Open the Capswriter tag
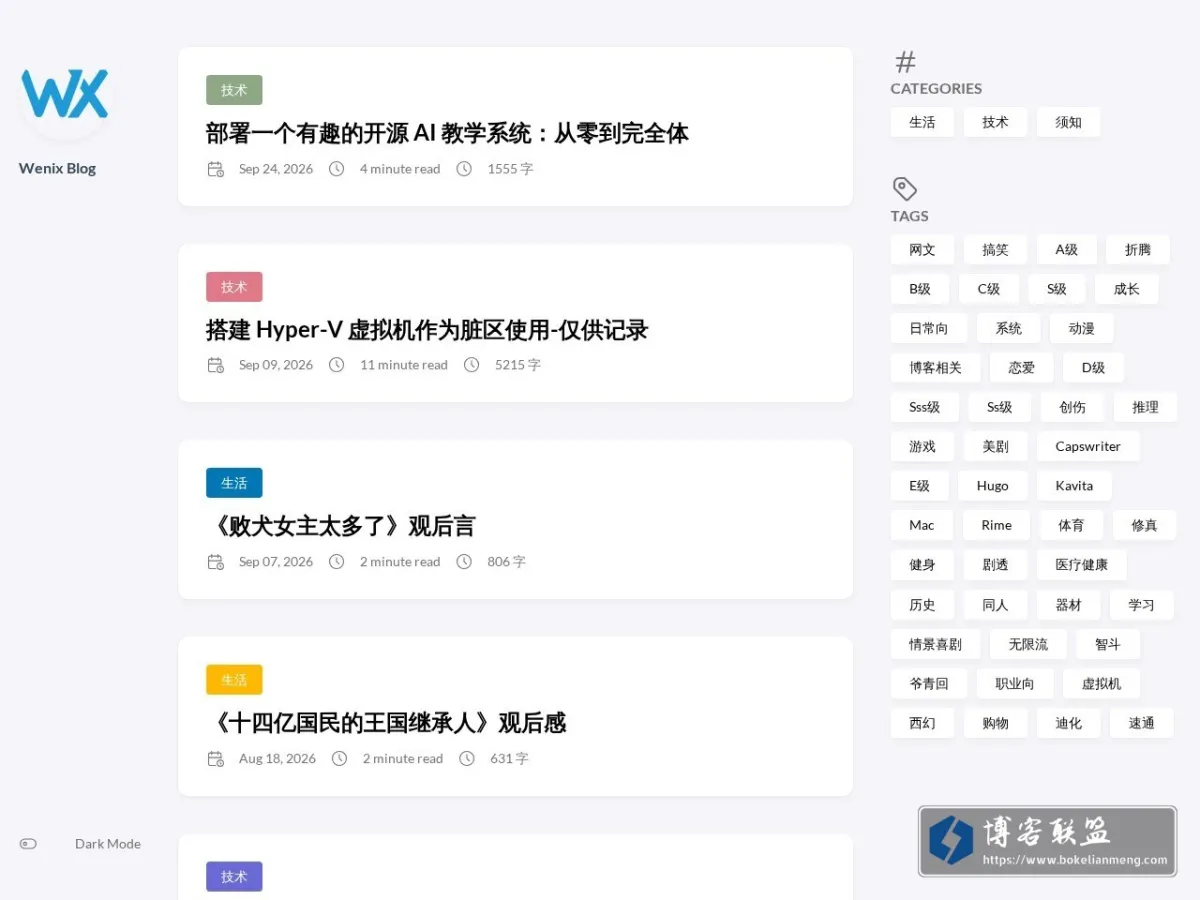 click(1088, 447)
